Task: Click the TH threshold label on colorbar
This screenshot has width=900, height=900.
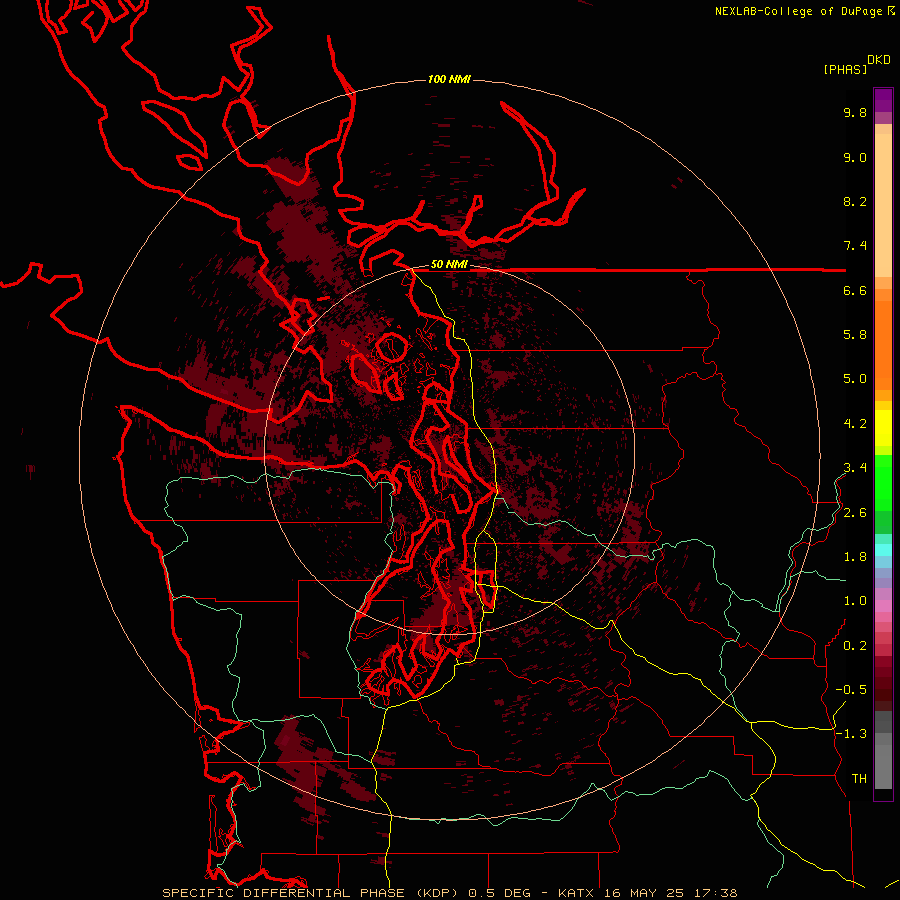Action: 859,779
